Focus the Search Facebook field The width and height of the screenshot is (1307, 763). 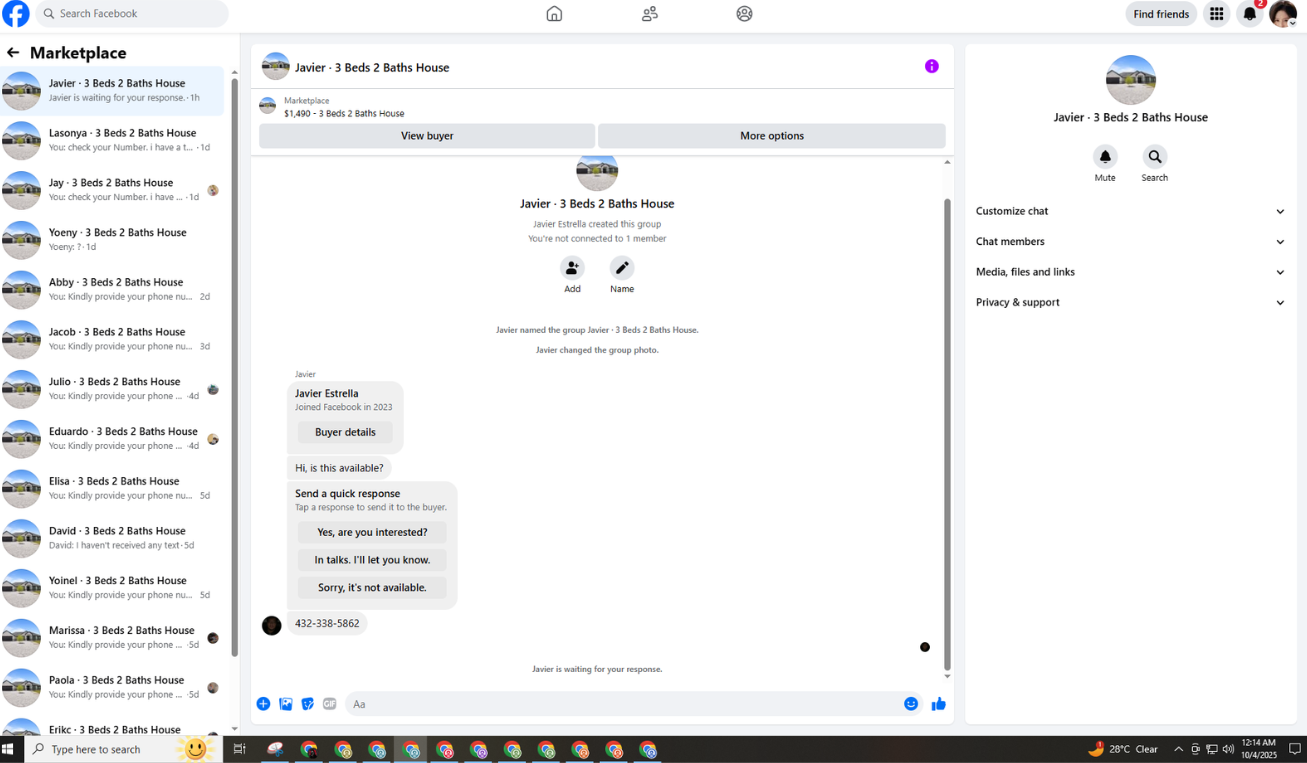[x=132, y=14]
